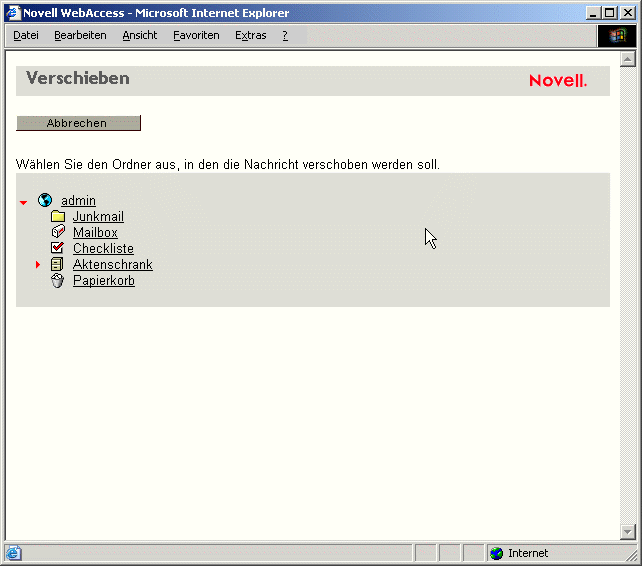Screen dimensions: 642x566
Task: Choose the Aktenschrank folder link
Action: pos(113,265)
